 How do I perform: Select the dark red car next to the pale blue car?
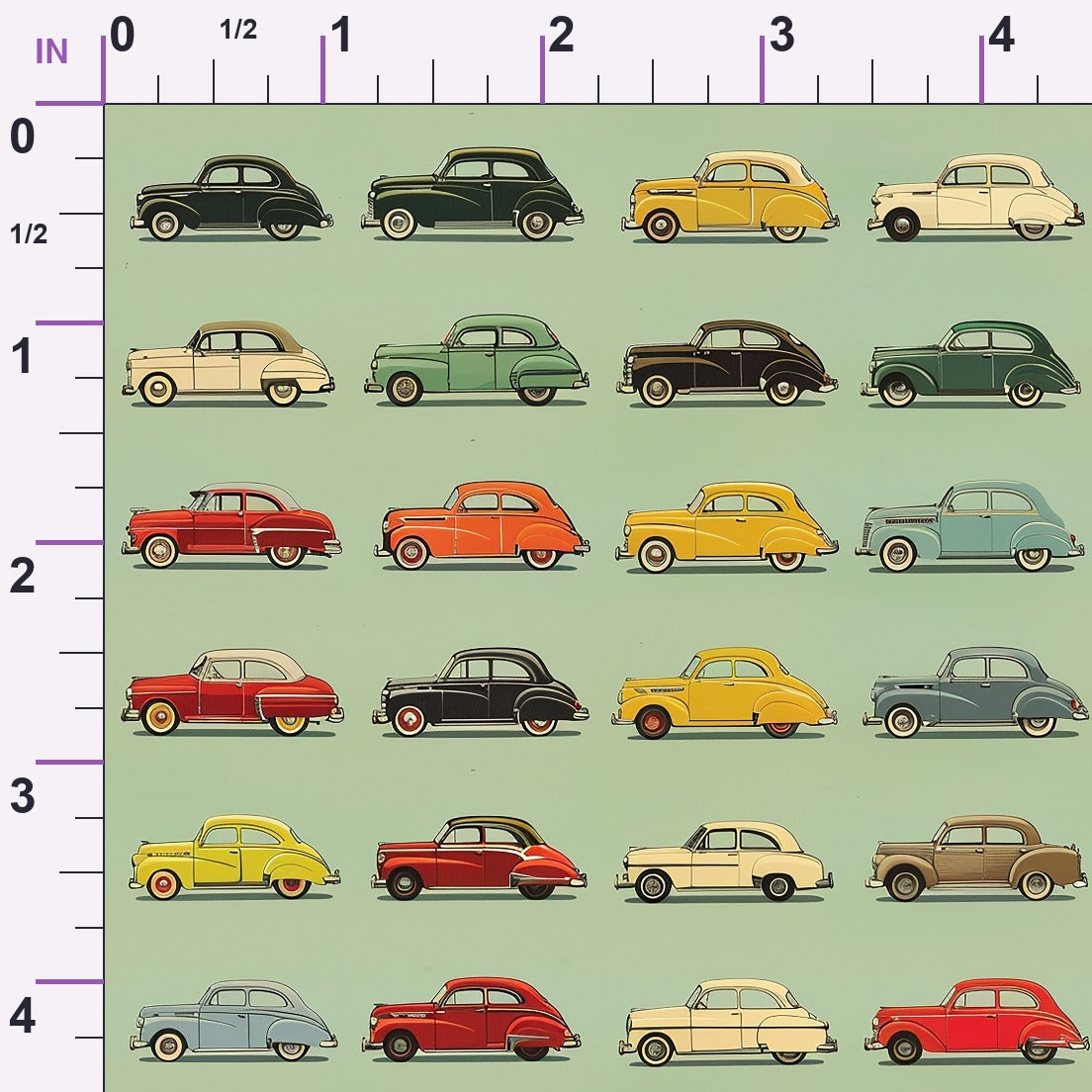click(x=472, y=1019)
